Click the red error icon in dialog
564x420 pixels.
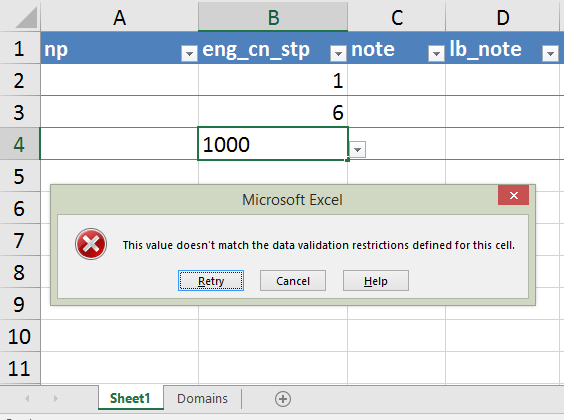click(x=91, y=244)
